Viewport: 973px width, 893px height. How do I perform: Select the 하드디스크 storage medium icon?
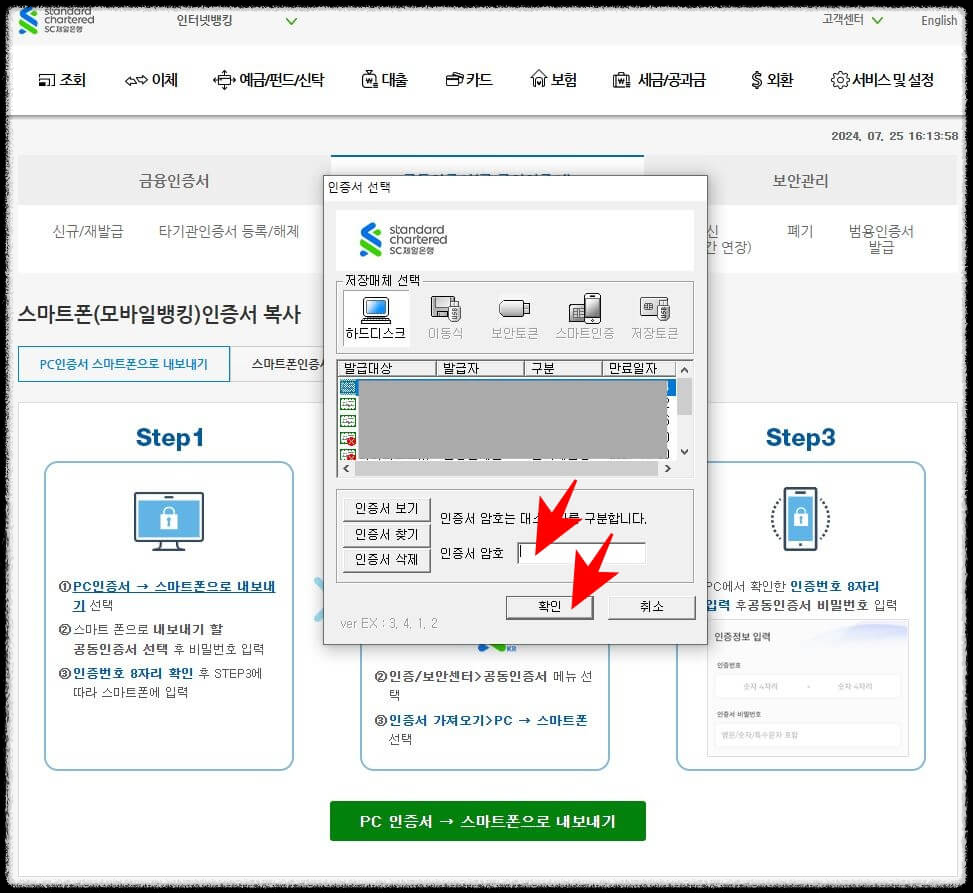(375, 318)
